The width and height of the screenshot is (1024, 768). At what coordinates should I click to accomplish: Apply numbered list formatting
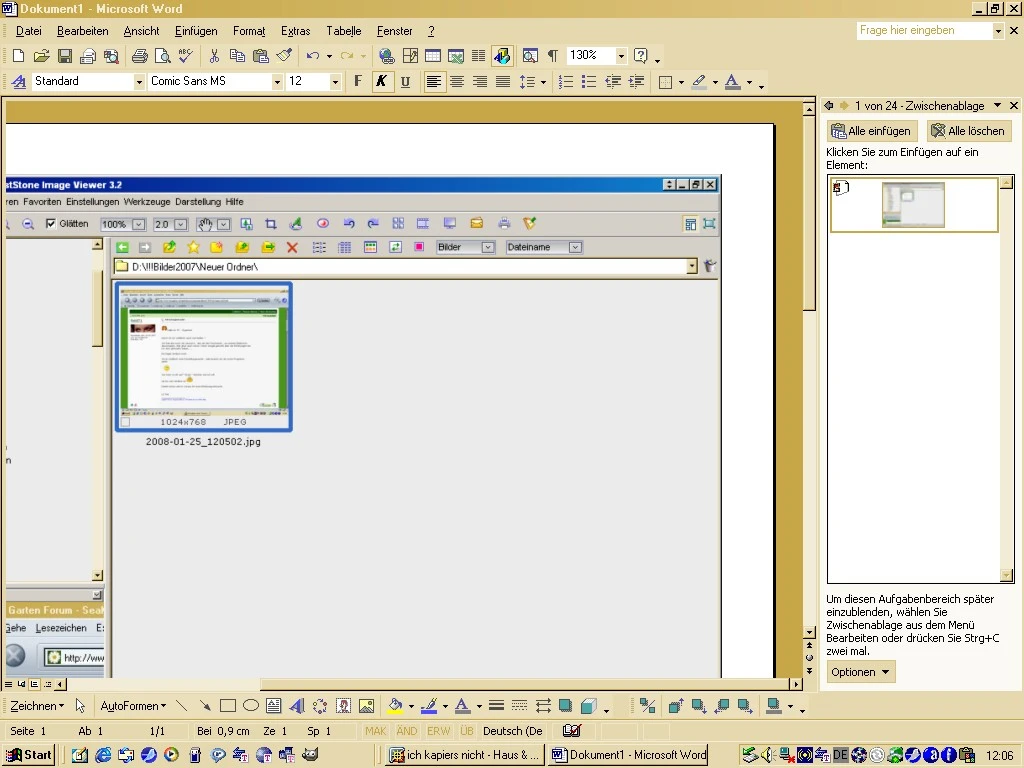[x=566, y=82]
